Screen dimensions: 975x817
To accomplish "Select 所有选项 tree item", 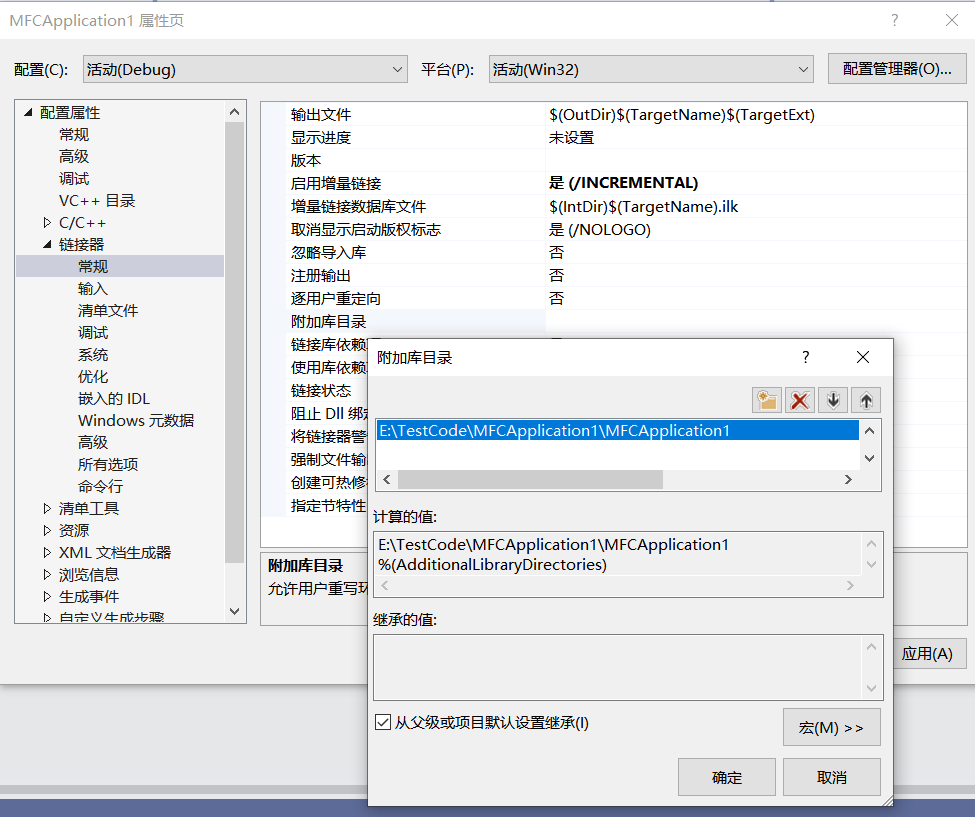I will pos(108,464).
